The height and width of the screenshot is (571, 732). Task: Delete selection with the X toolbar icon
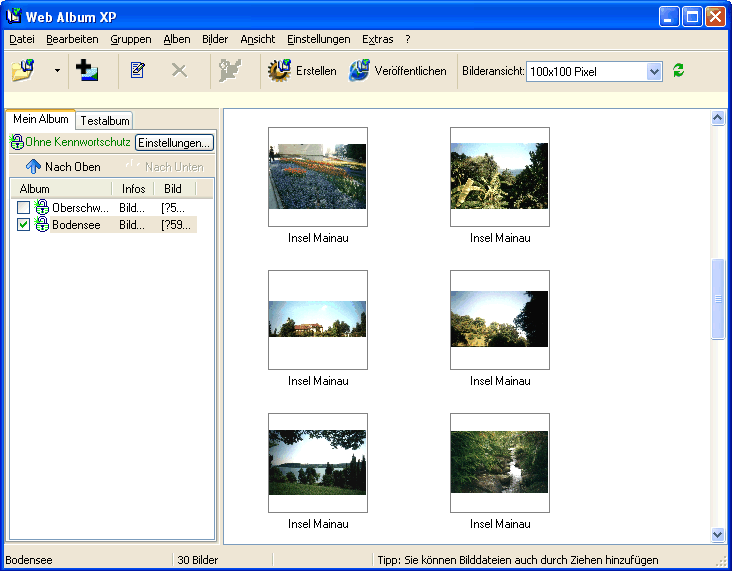point(179,70)
